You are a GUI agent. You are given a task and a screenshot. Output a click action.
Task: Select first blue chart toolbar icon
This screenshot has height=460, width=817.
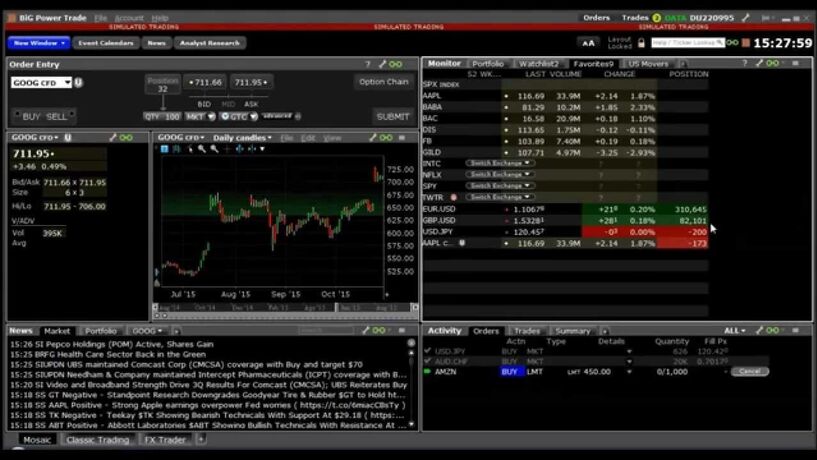coord(165,149)
